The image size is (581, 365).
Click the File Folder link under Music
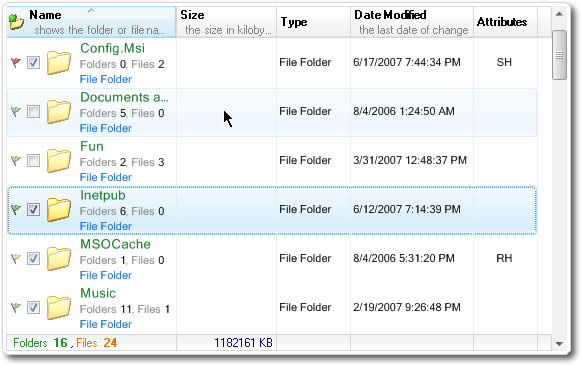point(106,324)
